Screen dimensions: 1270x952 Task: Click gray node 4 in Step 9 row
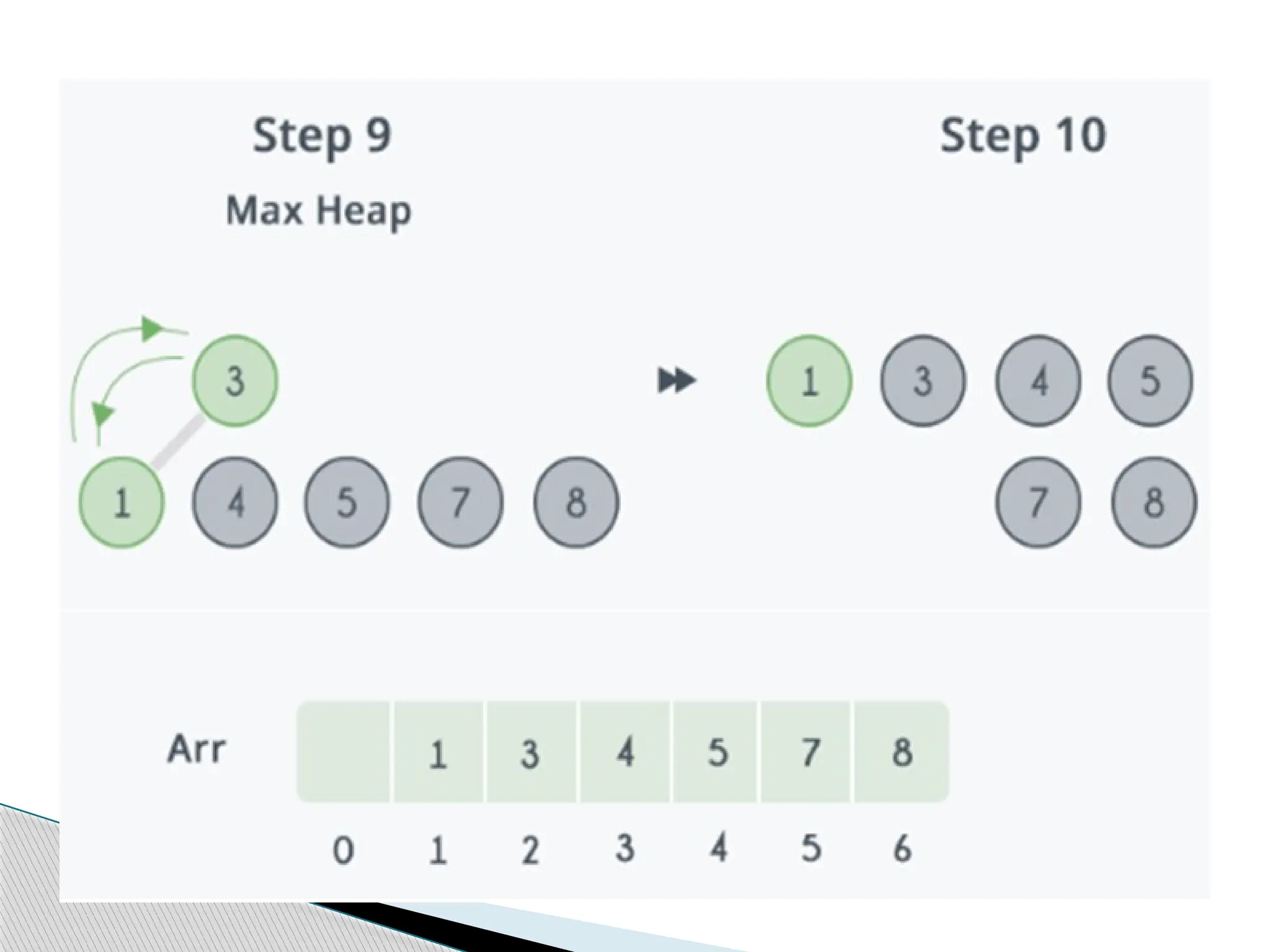click(235, 502)
